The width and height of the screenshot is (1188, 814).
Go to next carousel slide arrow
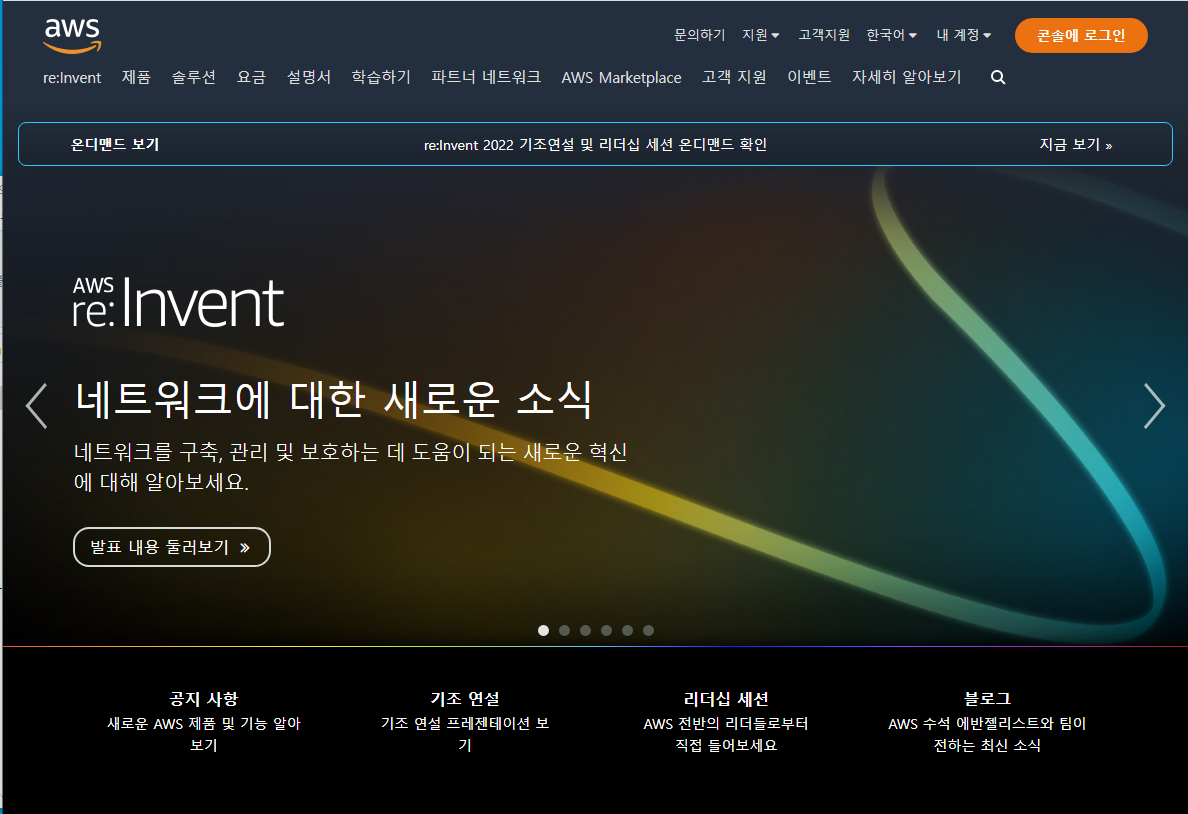(x=1154, y=406)
